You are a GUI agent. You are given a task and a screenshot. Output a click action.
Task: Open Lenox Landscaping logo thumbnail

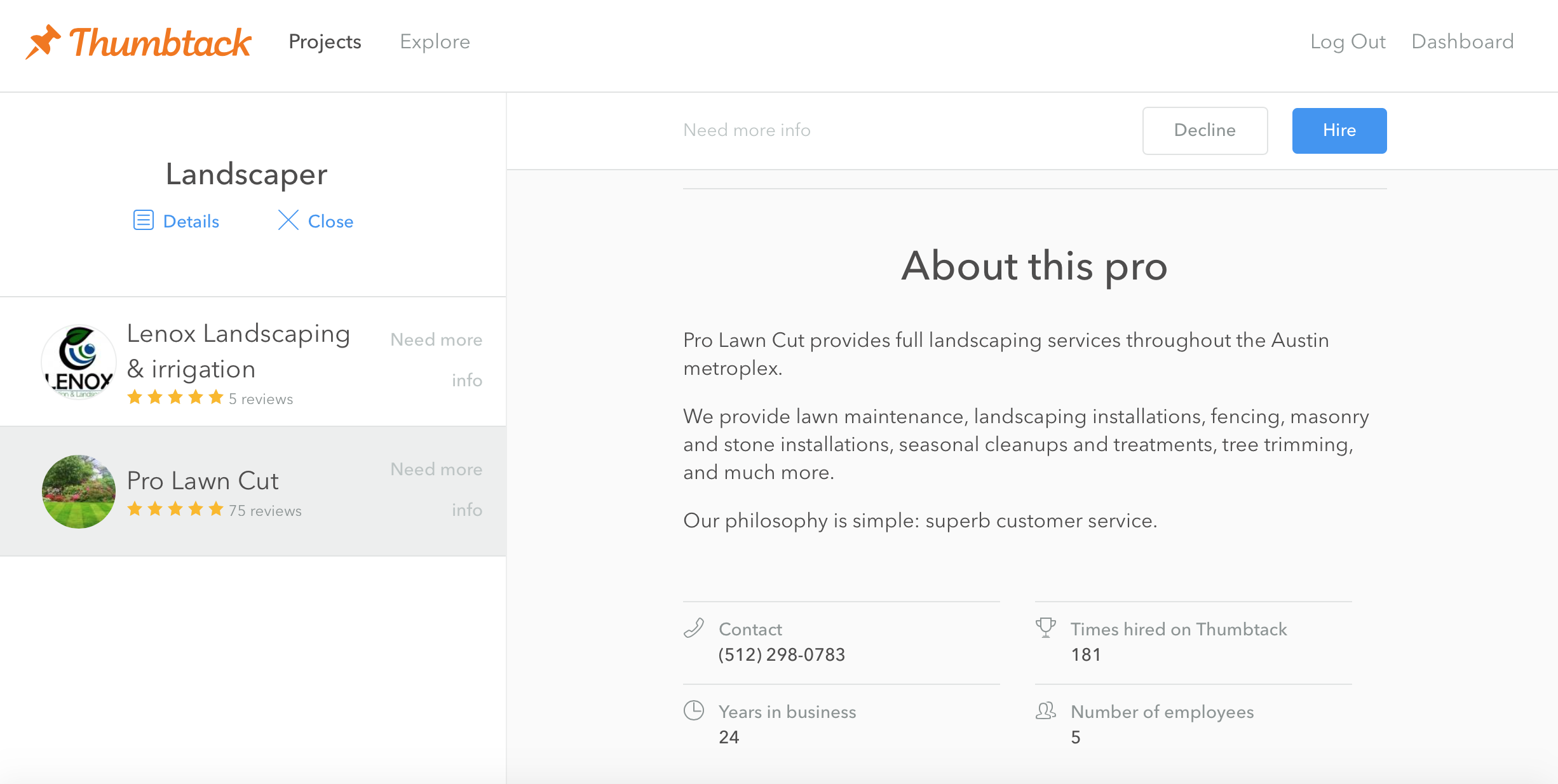coord(79,362)
